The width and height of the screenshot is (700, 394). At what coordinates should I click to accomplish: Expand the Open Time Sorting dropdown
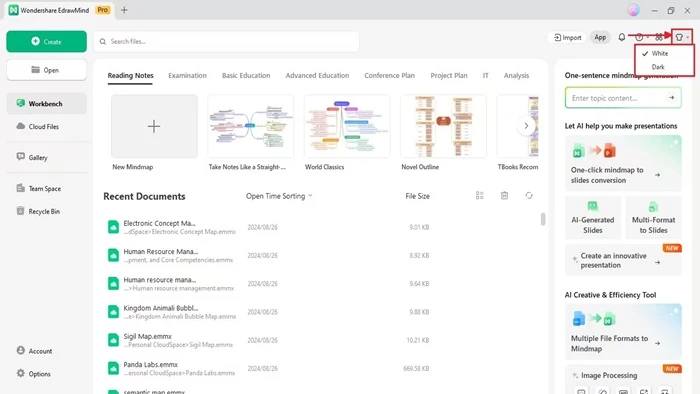point(279,196)
